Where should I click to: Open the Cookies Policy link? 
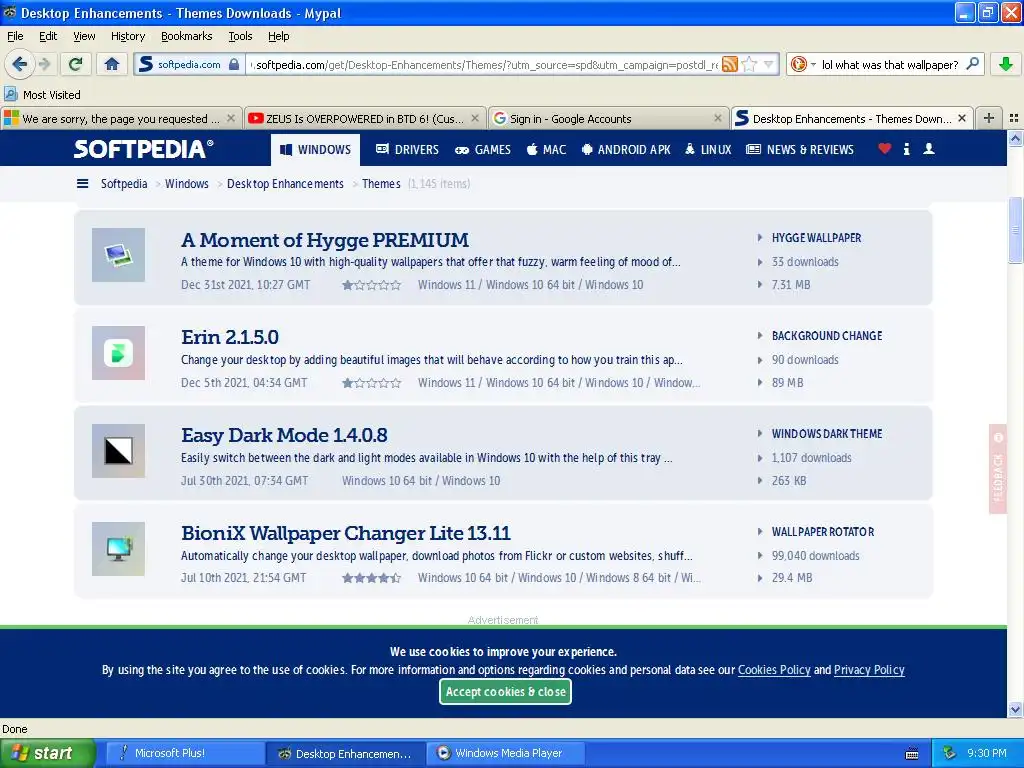tap(774, 669)
